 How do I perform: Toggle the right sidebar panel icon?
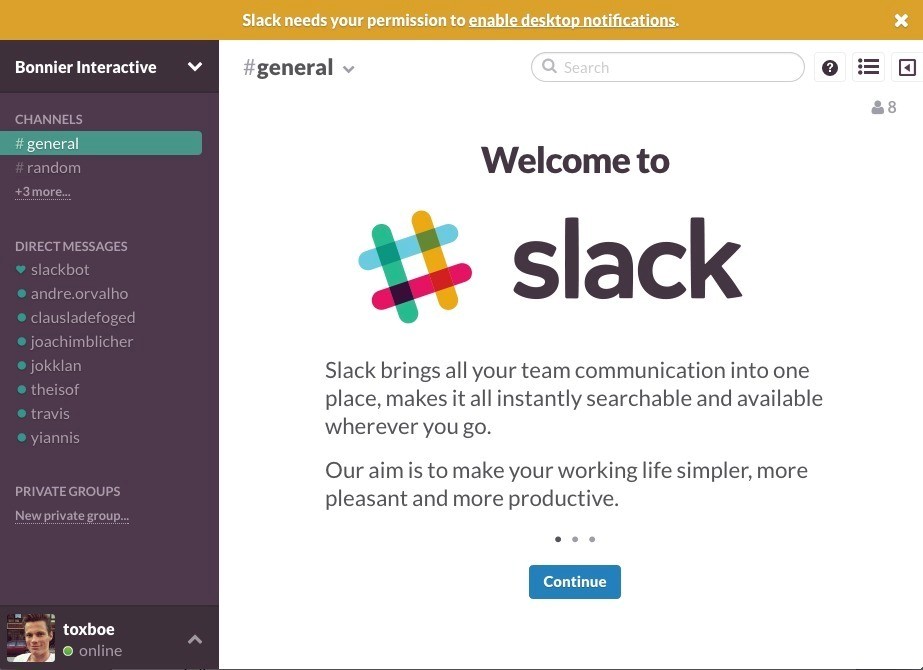pyautogui.click(x=908, y=67)
